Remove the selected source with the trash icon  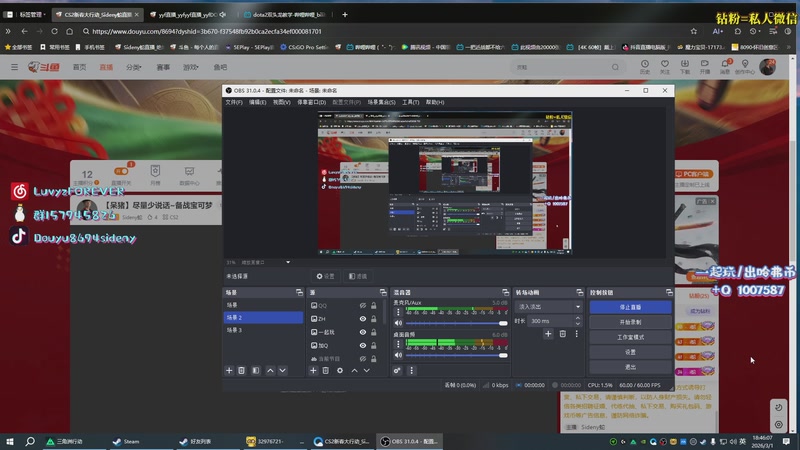tap(326, 370)
